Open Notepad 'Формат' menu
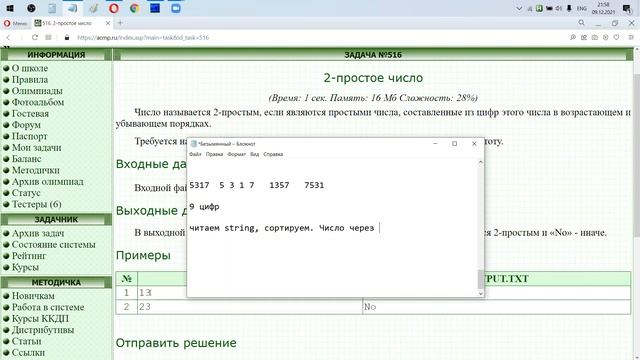 coord(236,154)
